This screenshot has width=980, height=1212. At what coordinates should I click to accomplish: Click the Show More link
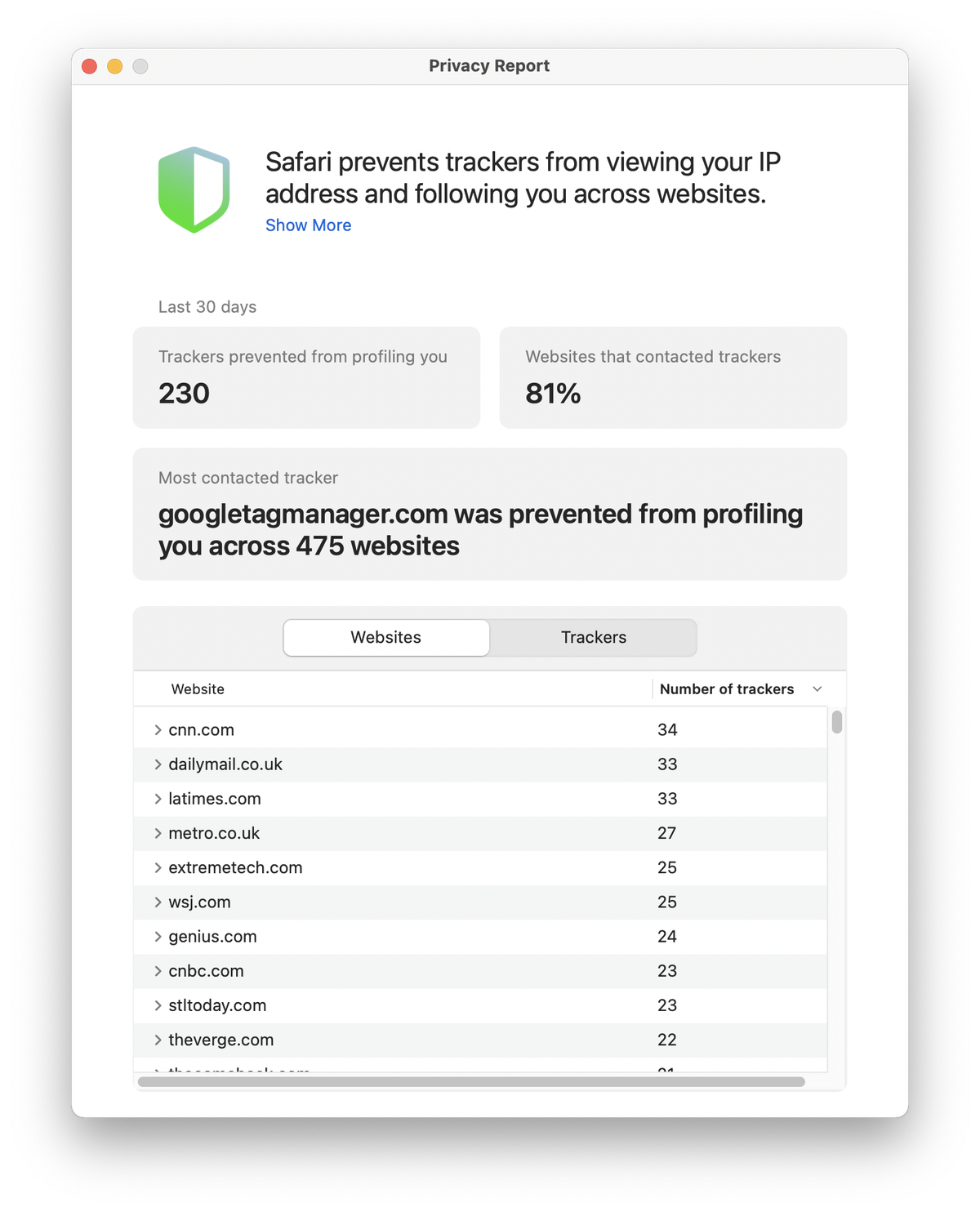[x=308, y=225]
